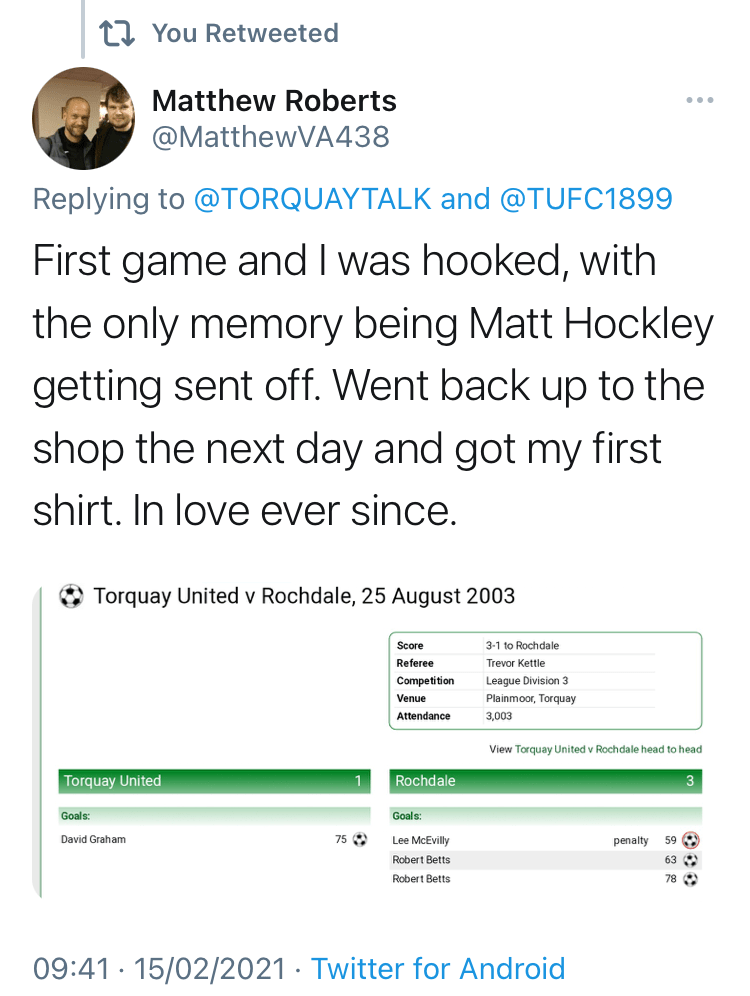Screen dimensions: 750x996
Task: Click the Twitter for Android source link
Action: coord(438,968)
